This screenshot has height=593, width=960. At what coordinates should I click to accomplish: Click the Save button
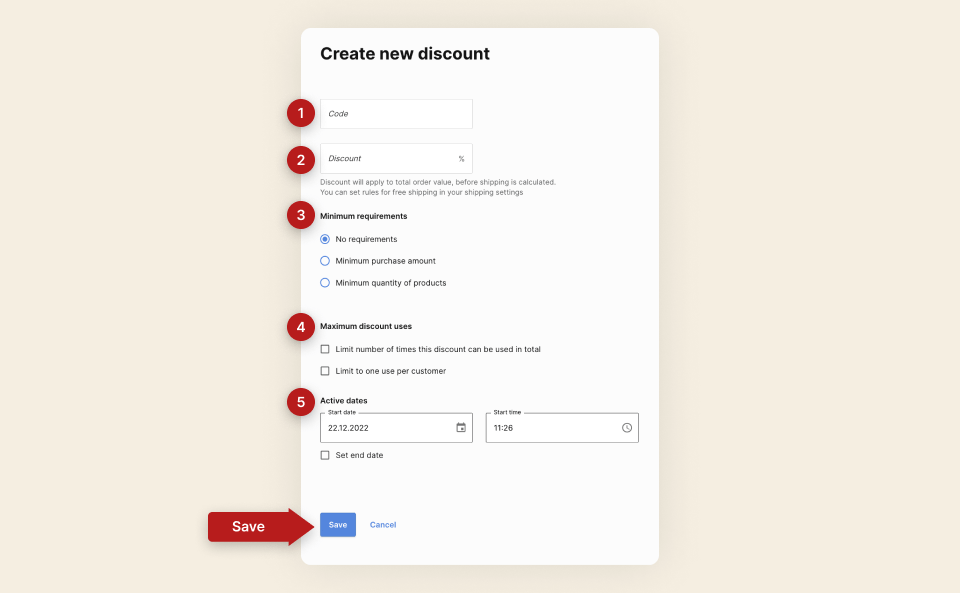point(337,524)
